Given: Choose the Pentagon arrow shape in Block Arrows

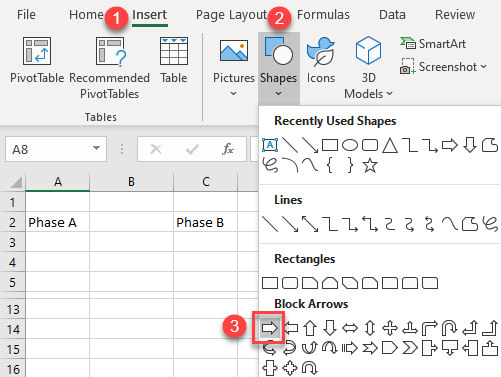Looking at the screenshot, I should pos(390,348).
